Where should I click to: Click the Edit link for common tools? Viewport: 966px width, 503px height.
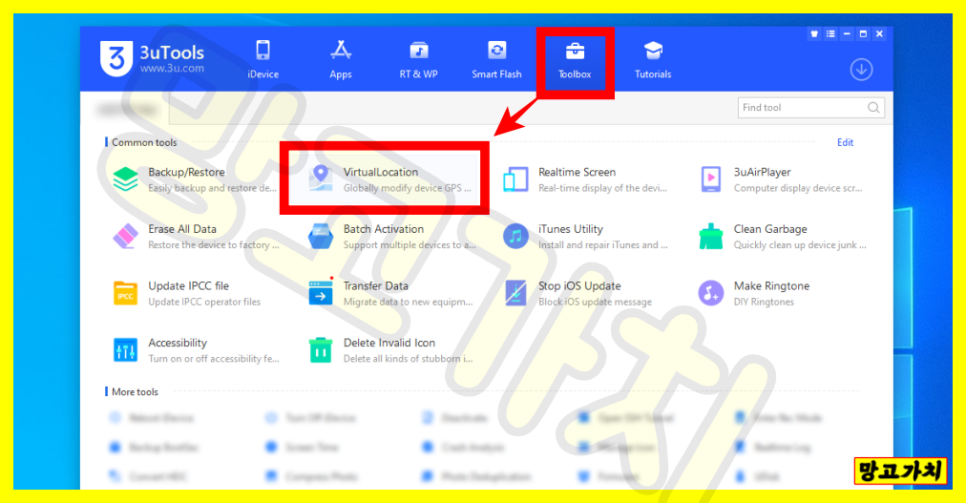(845, 142)
